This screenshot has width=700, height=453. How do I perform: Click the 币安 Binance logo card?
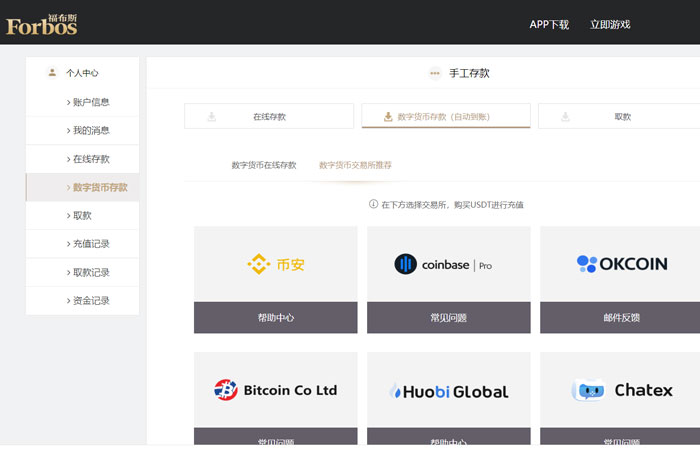click(275, 264)
